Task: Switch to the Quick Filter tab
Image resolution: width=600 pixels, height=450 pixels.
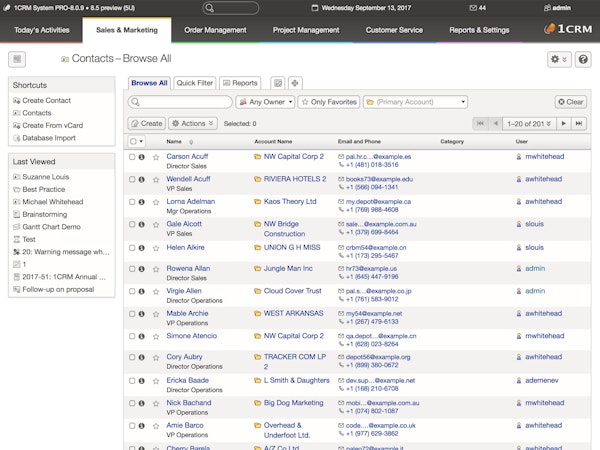Action: coord(194,83)
